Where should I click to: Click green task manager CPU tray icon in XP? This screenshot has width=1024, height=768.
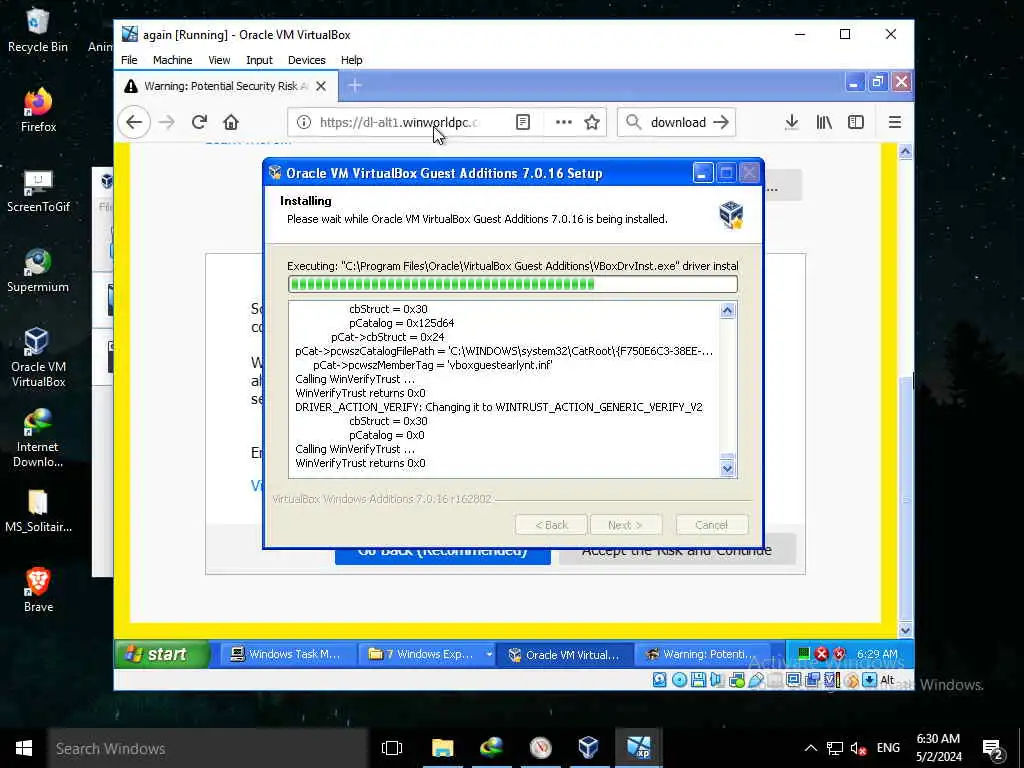click(804, 654)
